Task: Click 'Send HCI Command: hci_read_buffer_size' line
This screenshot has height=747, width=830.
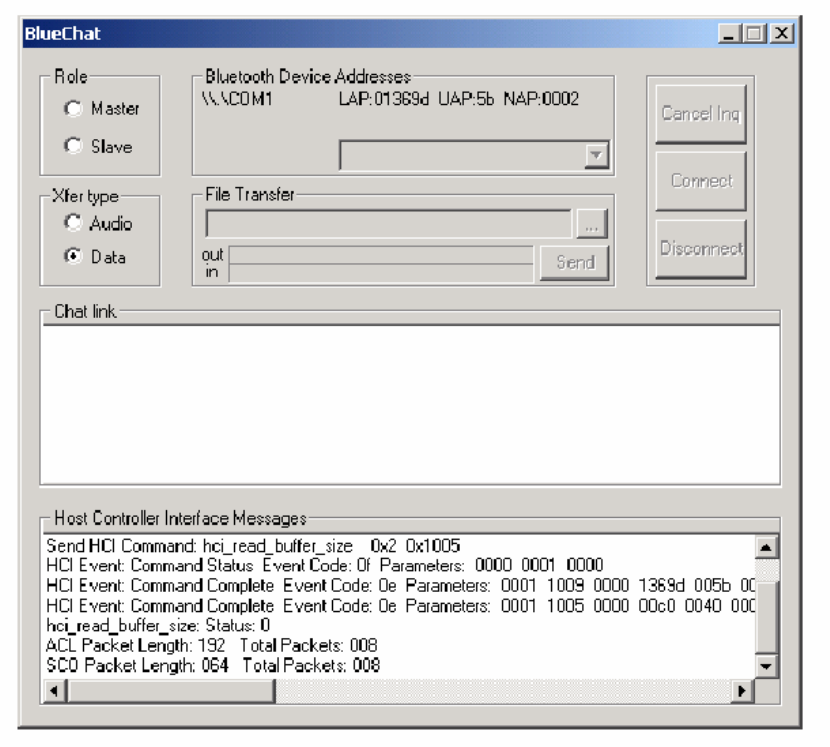Action: 253,546
